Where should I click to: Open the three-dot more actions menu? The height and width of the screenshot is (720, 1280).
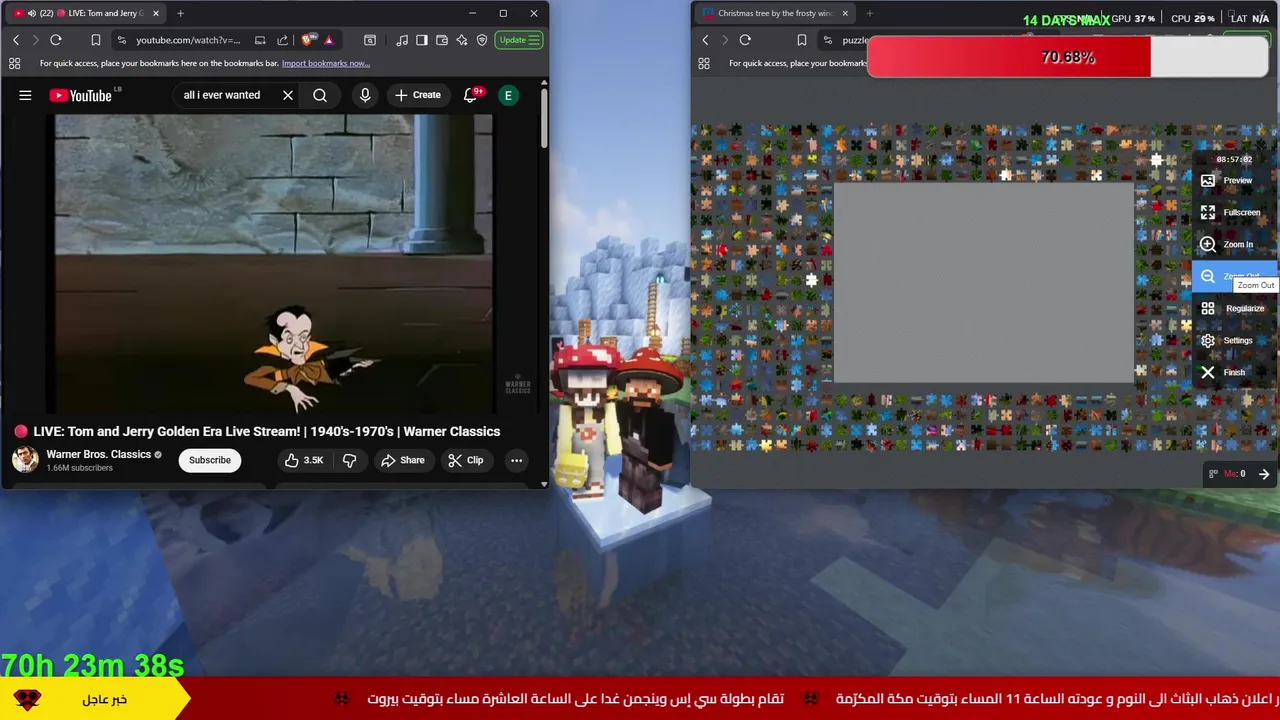[516, 460]
